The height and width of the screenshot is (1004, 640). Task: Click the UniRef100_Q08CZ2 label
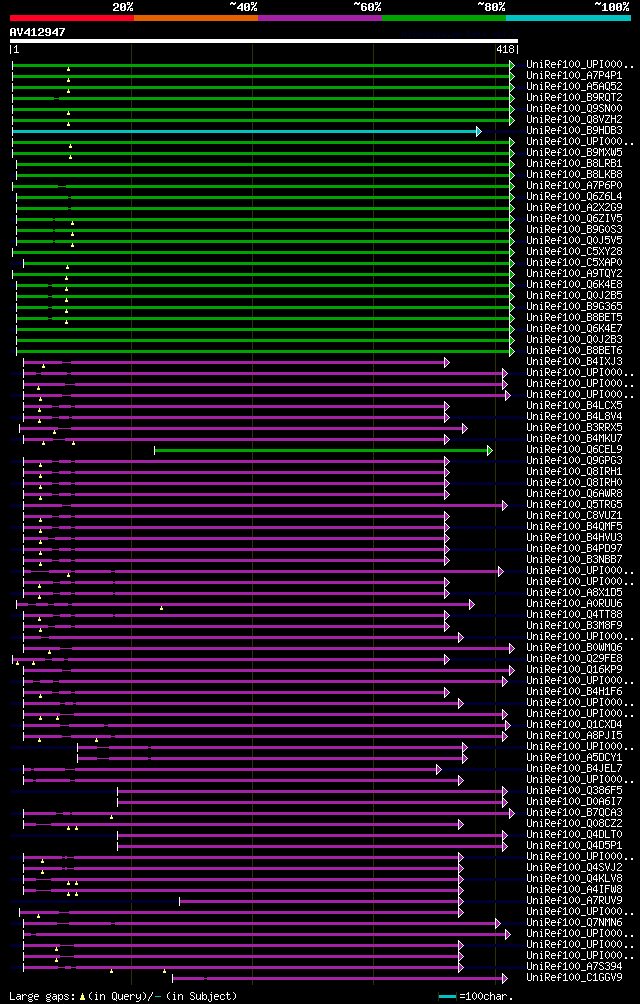pos(574,823)
